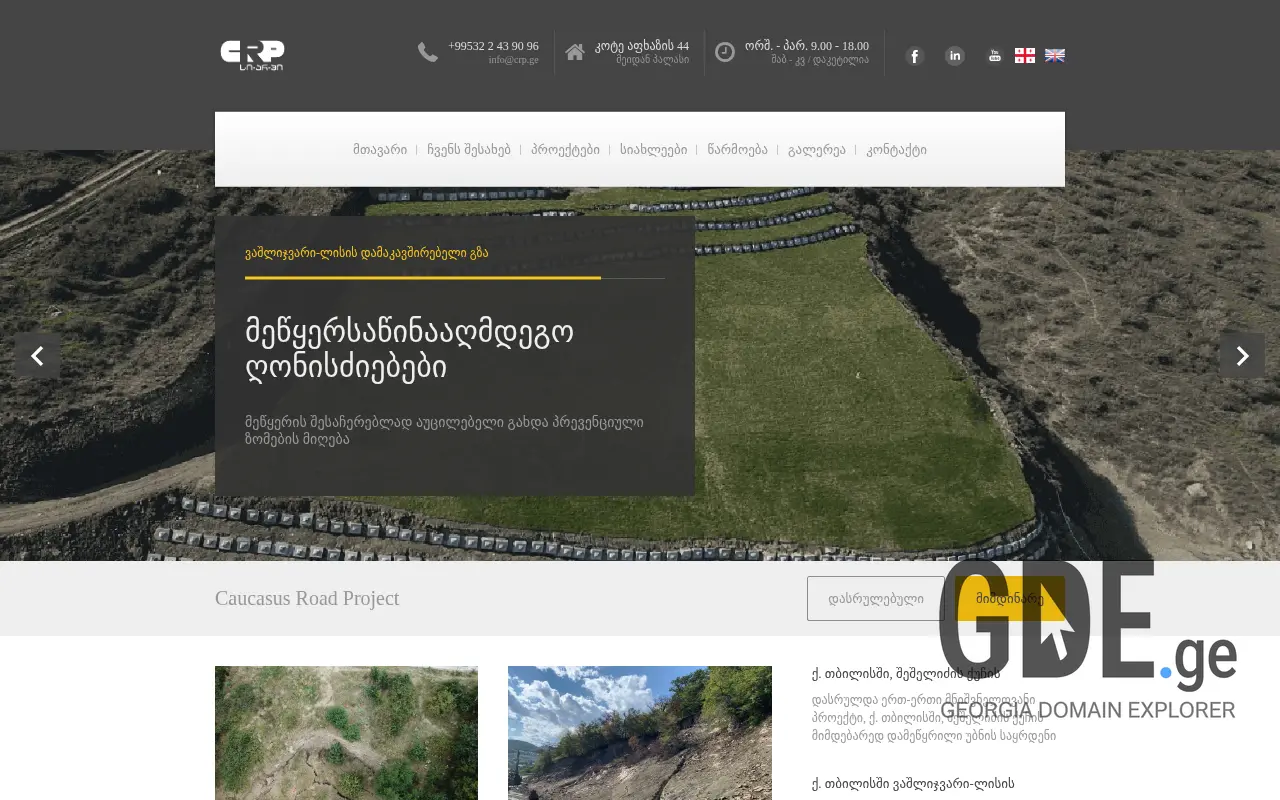The image size is (1280, 800).
Task: Open the წარმოება menu item
Action: tap(739, 149)
